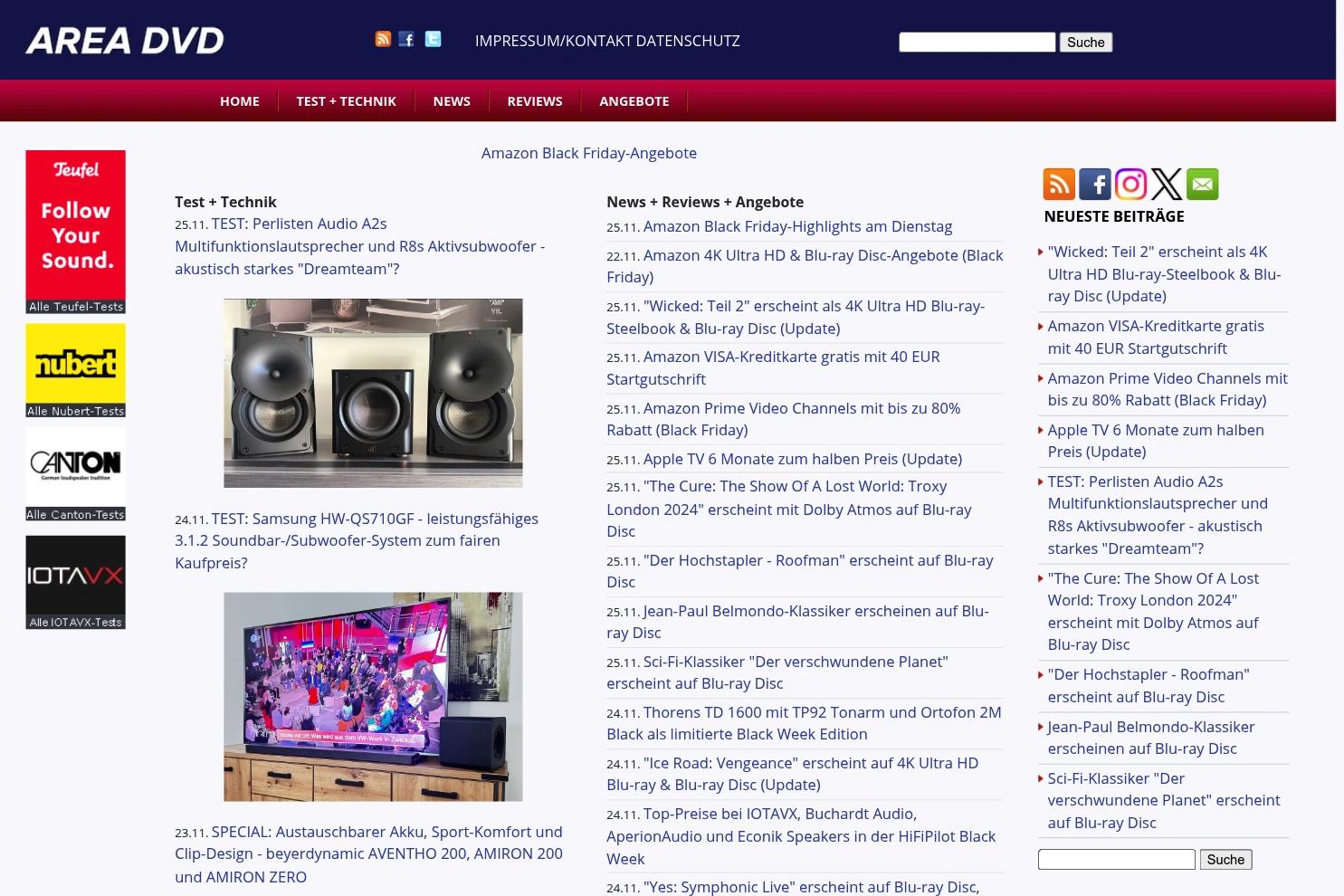
Task: Open sidebar Perlisten Audio A2s test post
Action: (x=1158, y=515)
